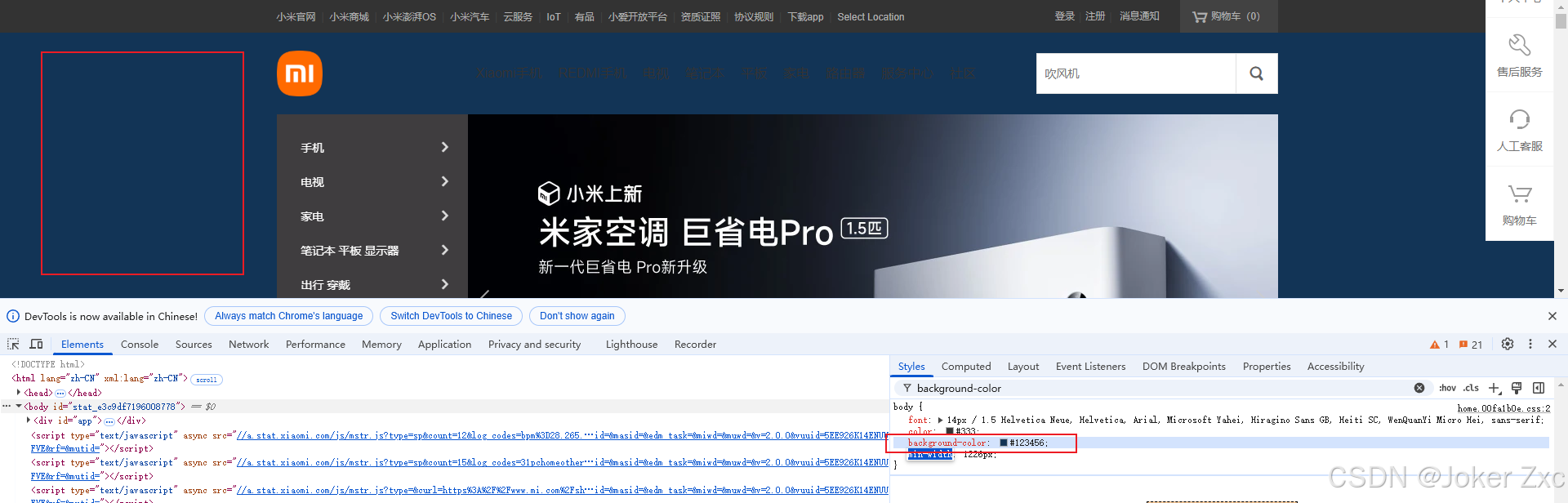1568x503 pixels.
Task: Open the #333 color swatch
Action: (x=950, y=431)
